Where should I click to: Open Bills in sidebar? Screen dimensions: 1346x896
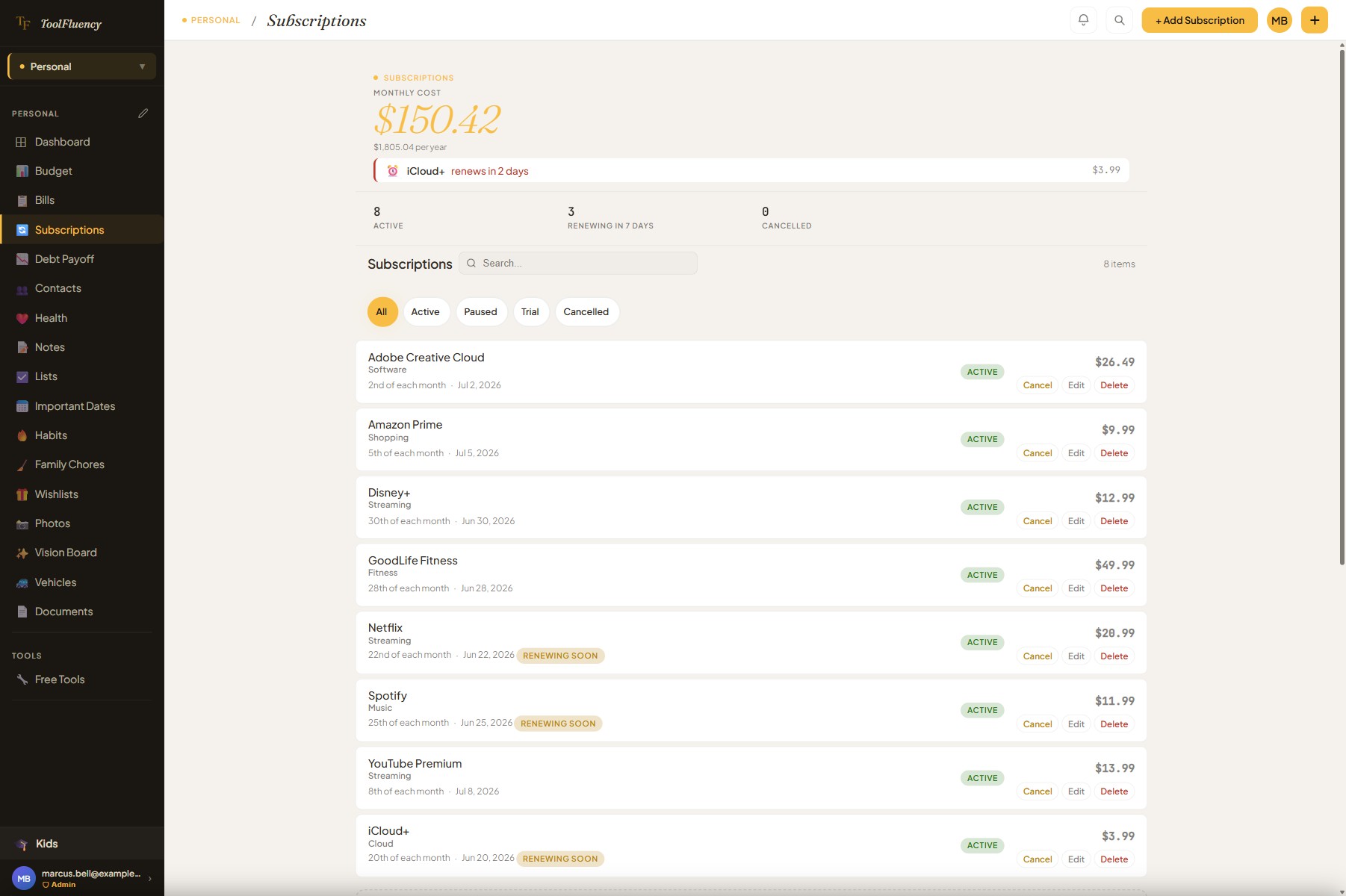[82, 200]
